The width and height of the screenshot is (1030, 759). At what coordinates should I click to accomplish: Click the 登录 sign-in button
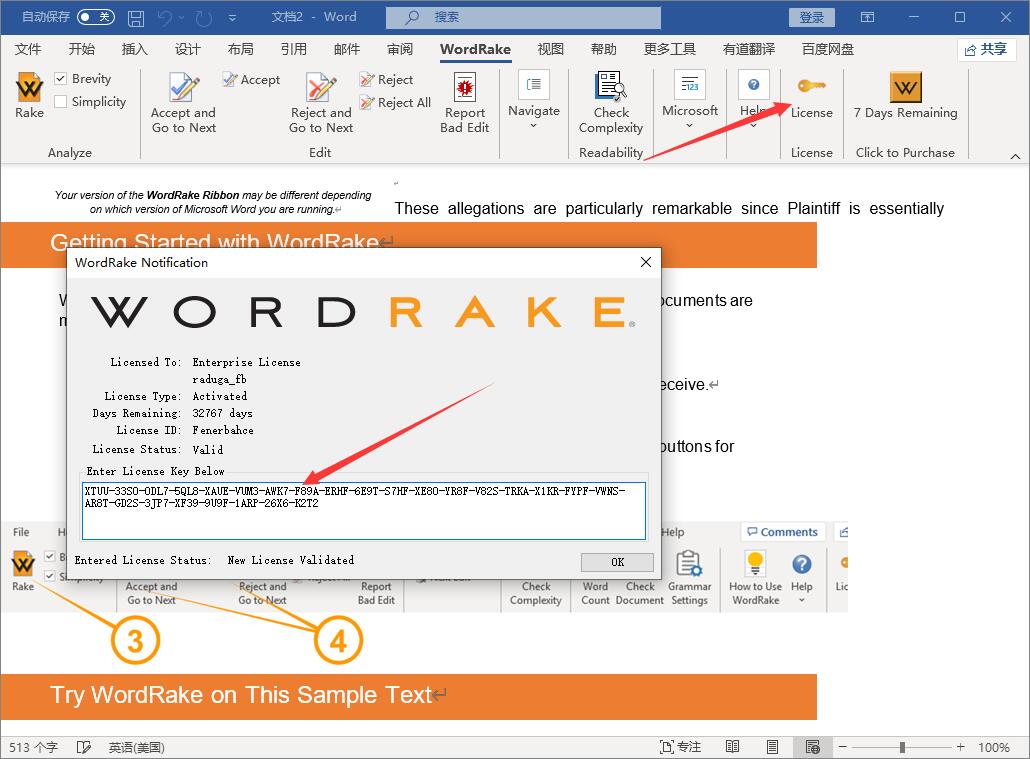click(811, 18)
